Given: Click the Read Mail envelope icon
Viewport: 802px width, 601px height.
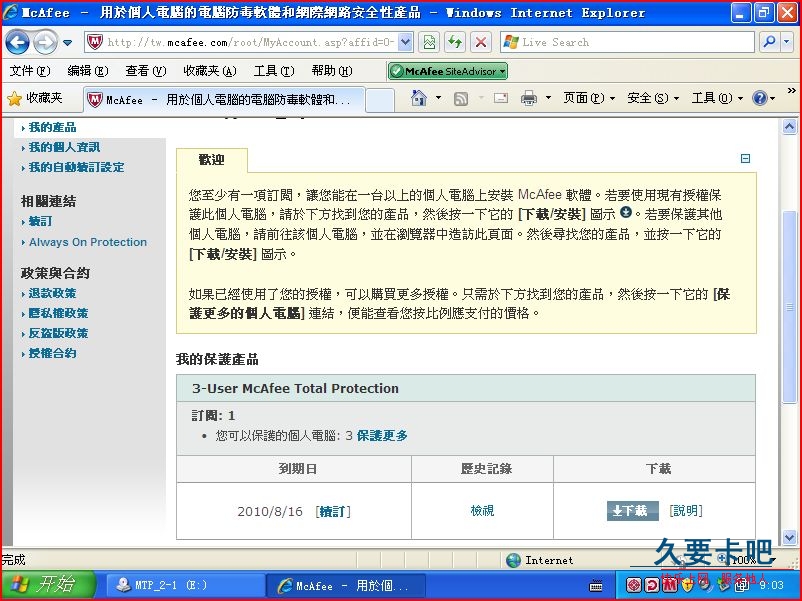Looking at the screenshot, I should 501,97.
